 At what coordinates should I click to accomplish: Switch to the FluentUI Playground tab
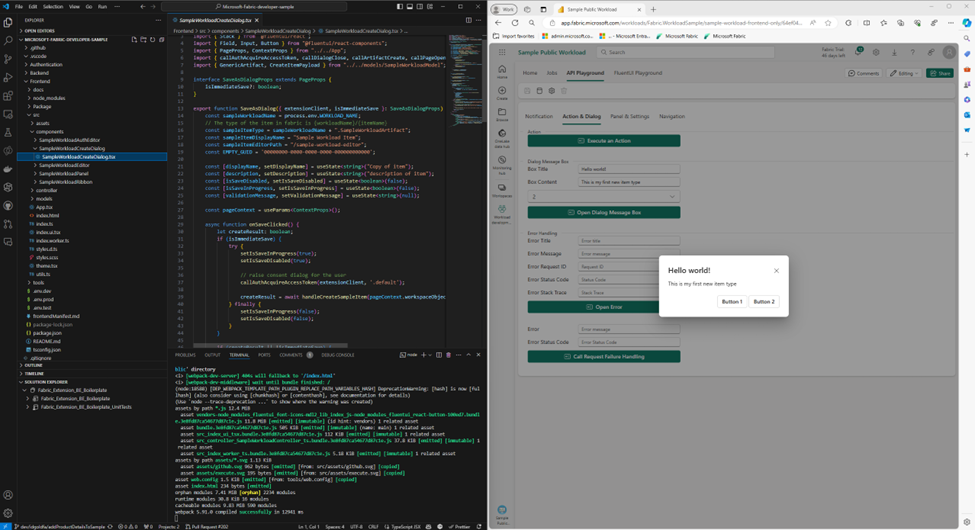[637, 73]
